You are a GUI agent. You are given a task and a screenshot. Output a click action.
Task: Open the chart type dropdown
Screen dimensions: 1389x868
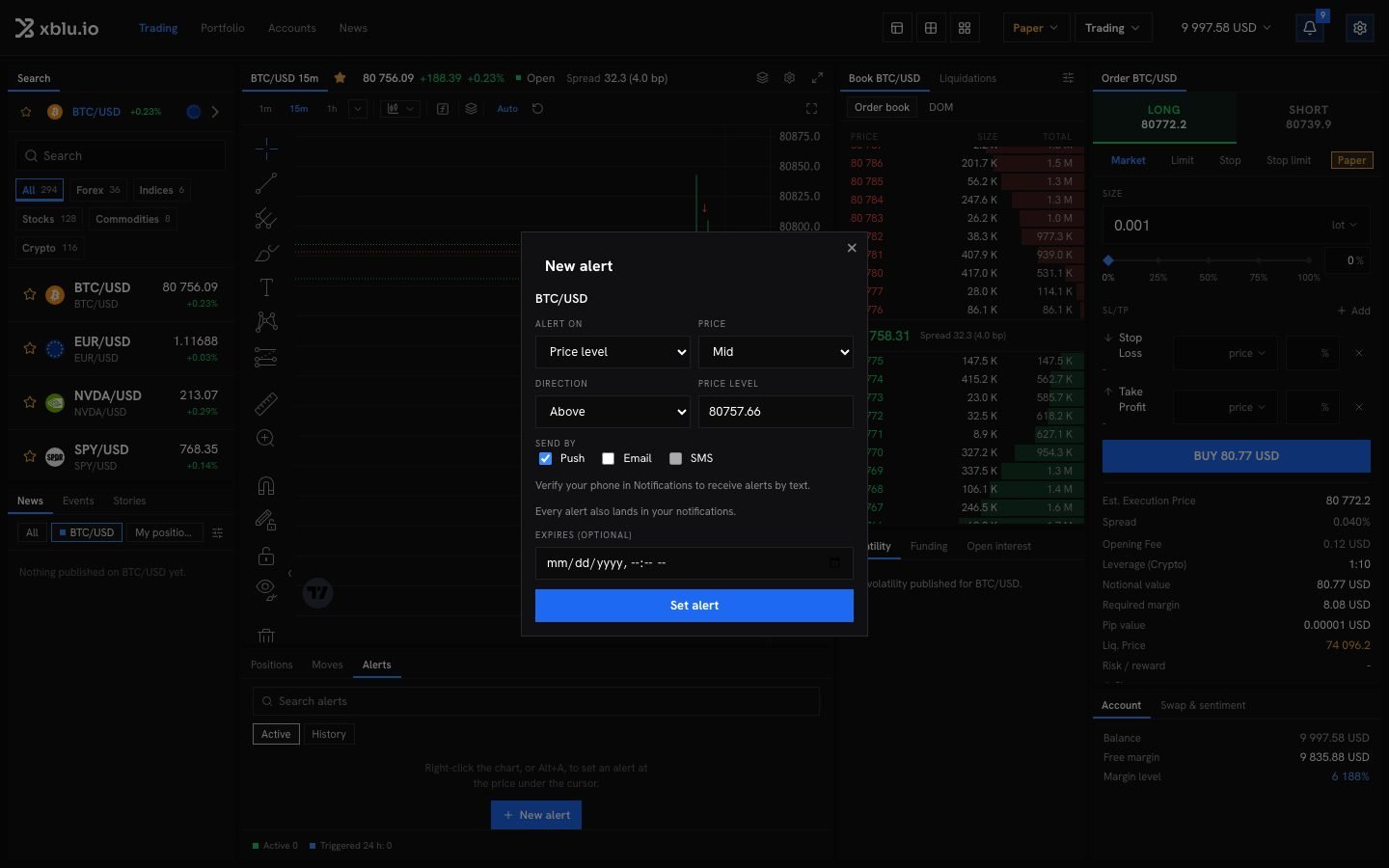[399, 109]
